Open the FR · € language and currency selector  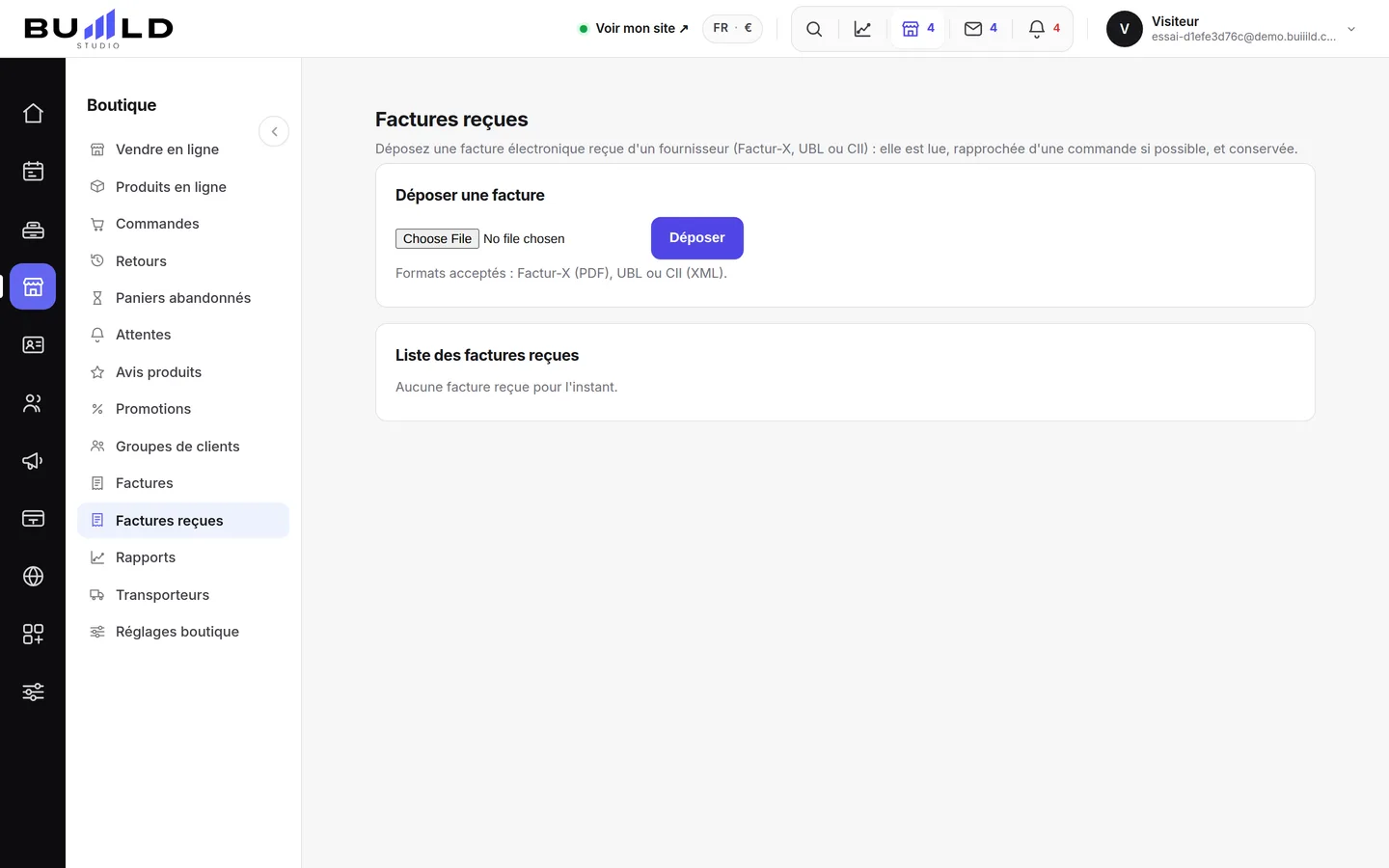(x=732, y=29)
